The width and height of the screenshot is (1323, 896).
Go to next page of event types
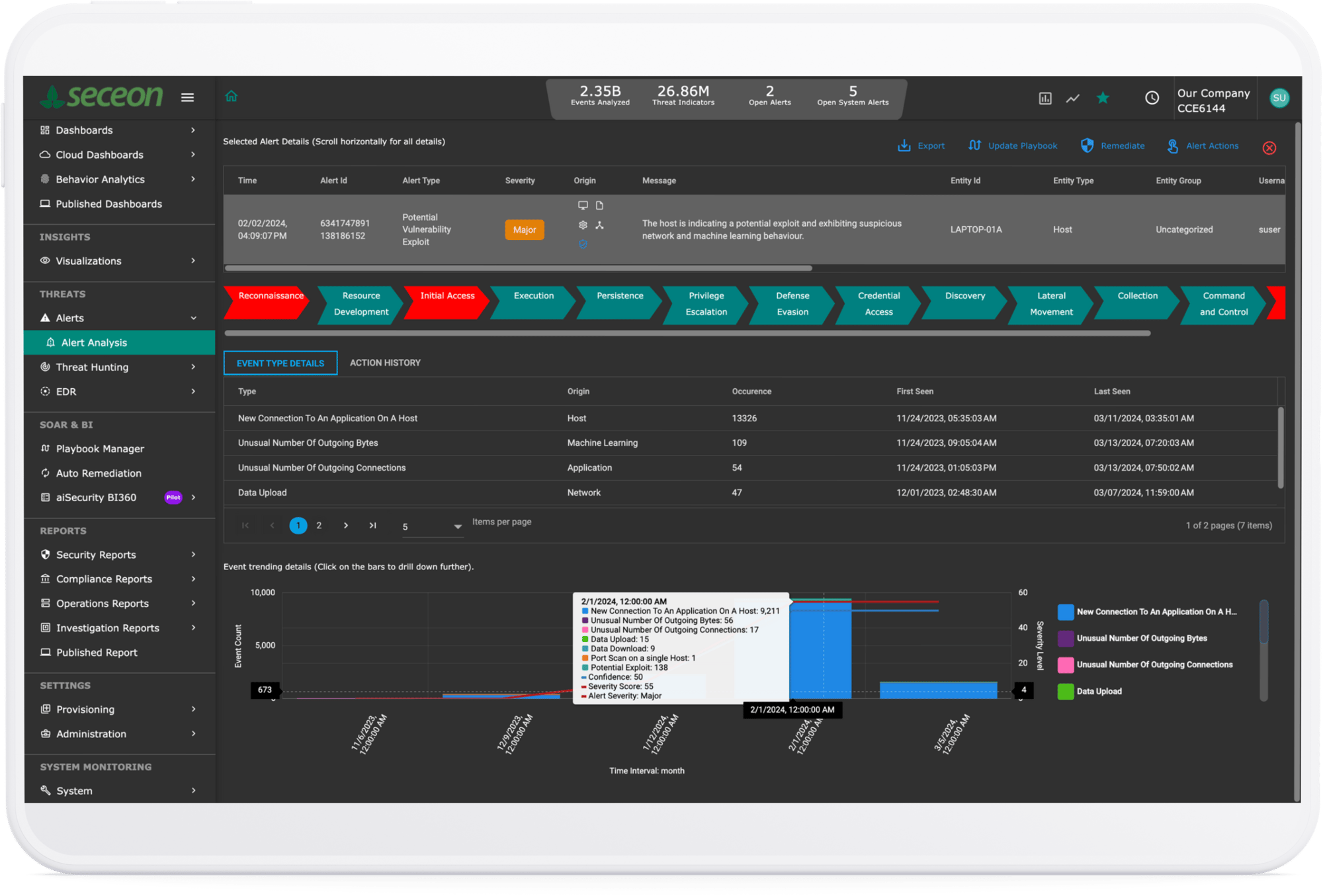tap(346, 526)
